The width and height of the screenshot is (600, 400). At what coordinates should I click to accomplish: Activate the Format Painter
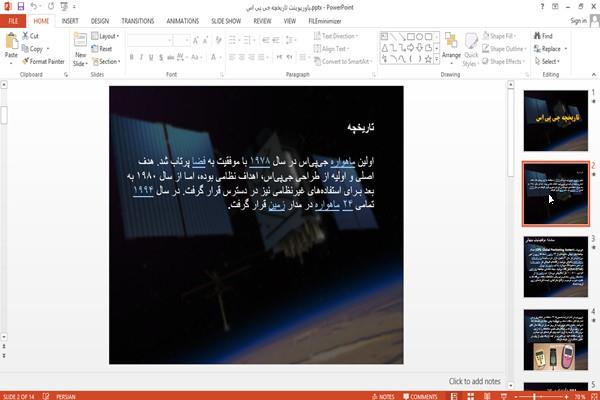(43, 61)
